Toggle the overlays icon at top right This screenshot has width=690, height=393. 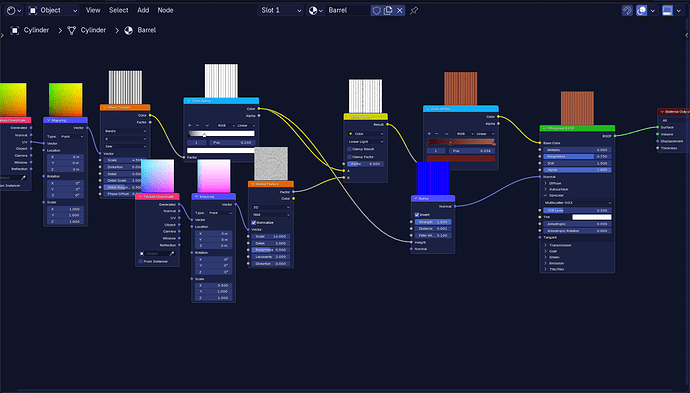(642, 10)
